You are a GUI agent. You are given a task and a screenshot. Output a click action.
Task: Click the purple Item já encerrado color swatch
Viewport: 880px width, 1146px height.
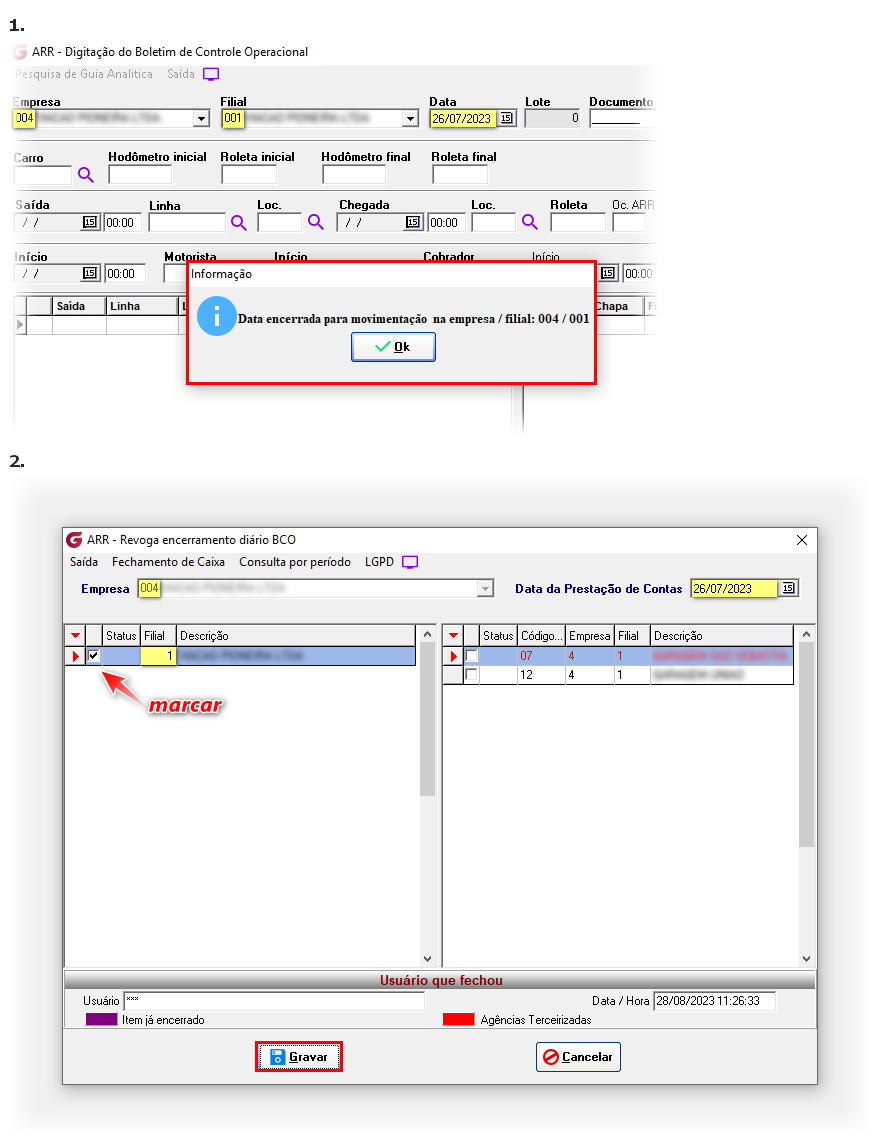coord(102,1020)
